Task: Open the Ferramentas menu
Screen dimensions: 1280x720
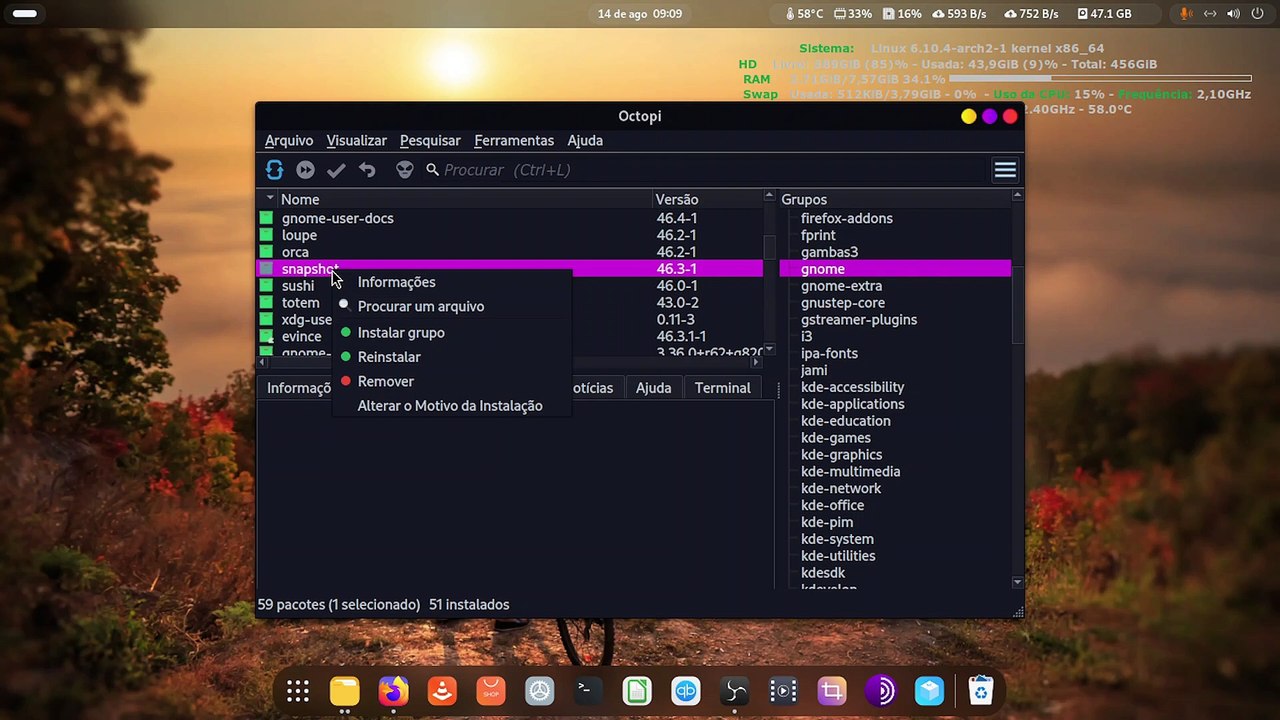Action: point(514,141)
